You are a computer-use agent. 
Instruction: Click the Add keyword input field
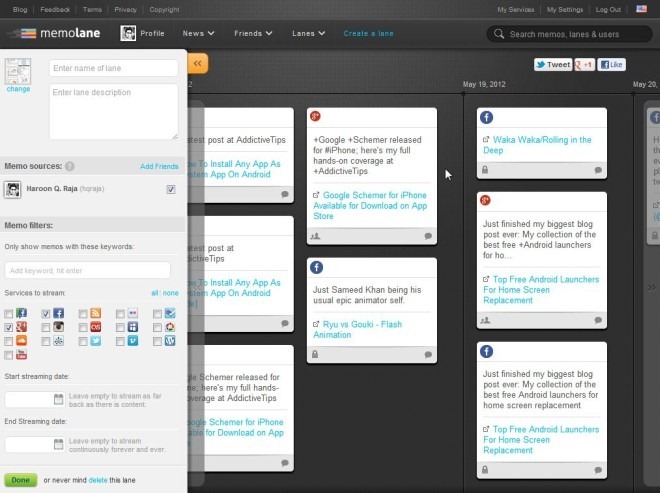(88, 270)
